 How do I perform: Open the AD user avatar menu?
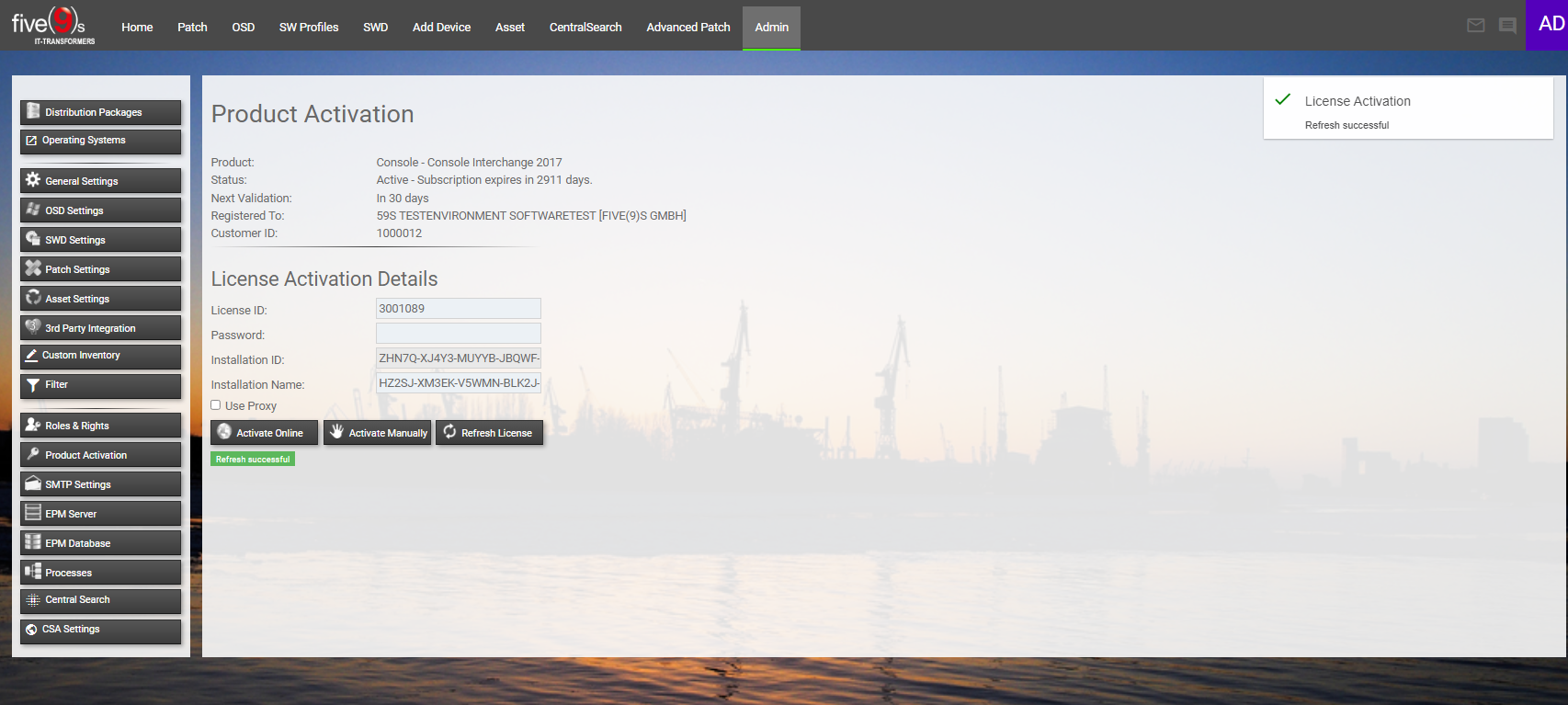pyautogui.click(x=1547, y=25)
